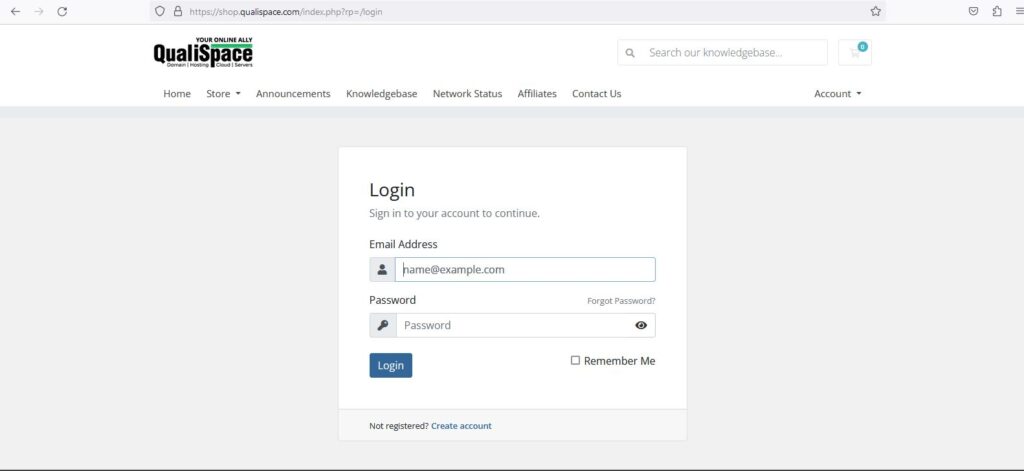Click the browser reload icon
Screen dimensions: 1024x471
pyautogui.click(x=62, y=11)
